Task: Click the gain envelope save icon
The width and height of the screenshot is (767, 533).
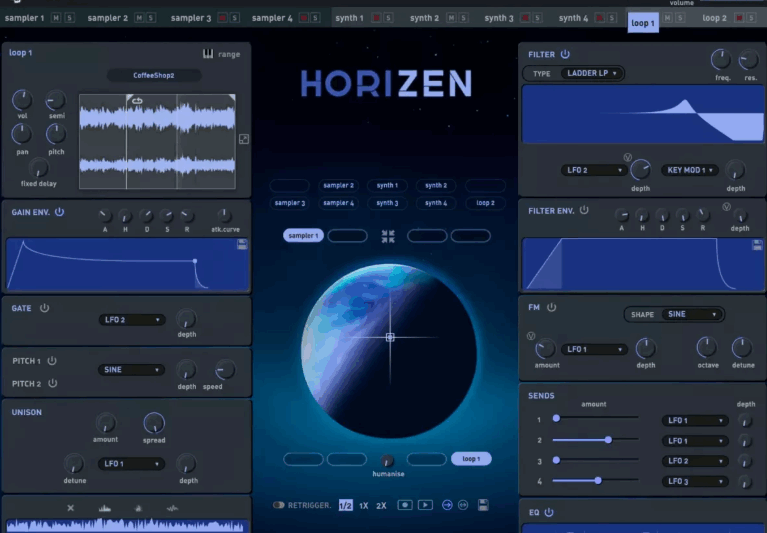Action: pos(242,244)
